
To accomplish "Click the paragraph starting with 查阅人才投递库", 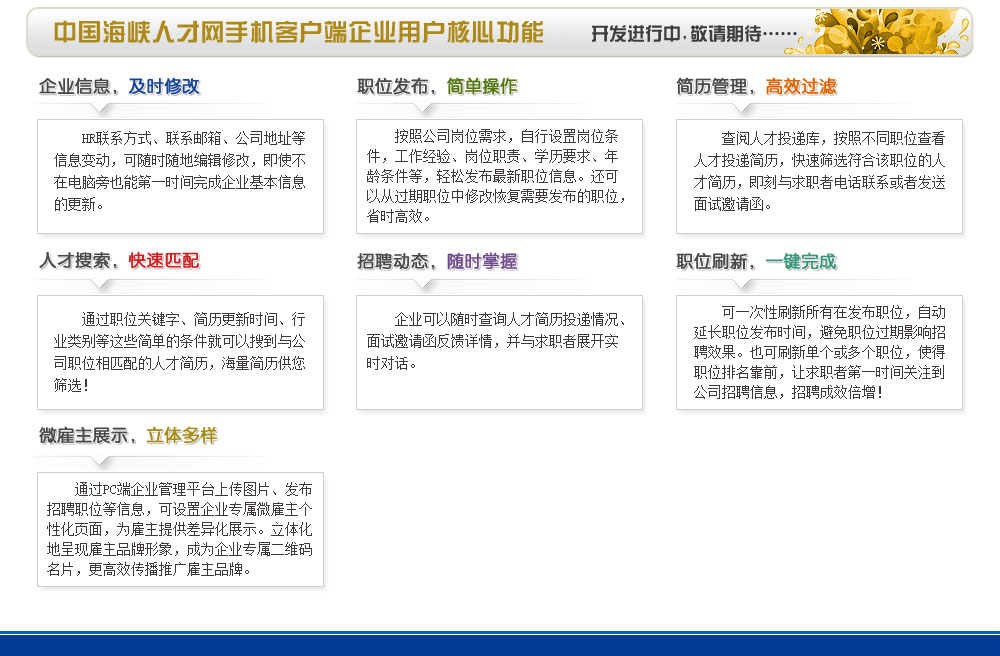I will coord(820,171).
